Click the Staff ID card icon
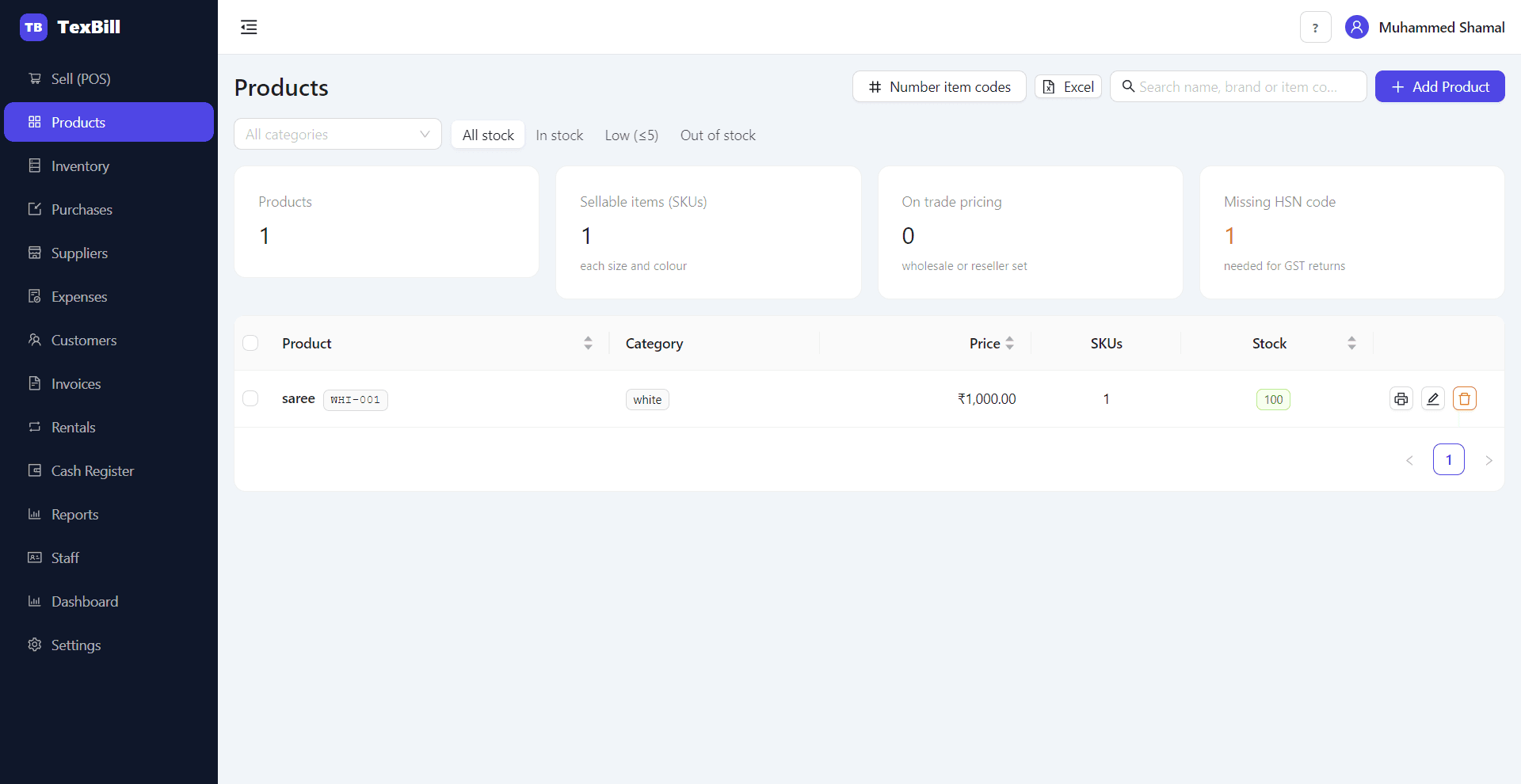The width and height of the screenshot is (1521, 784). pyautogui.click(x=35, y=558)
